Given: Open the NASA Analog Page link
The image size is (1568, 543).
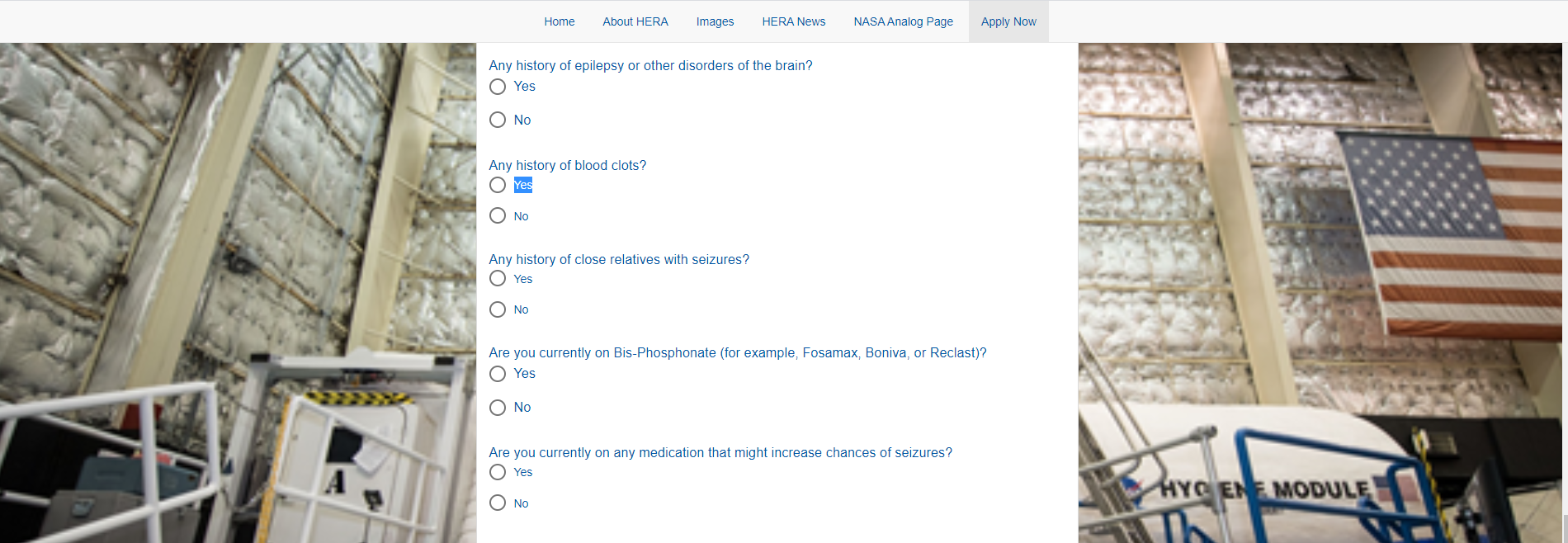Looking at the screenshot, I should tap(903, 21).
